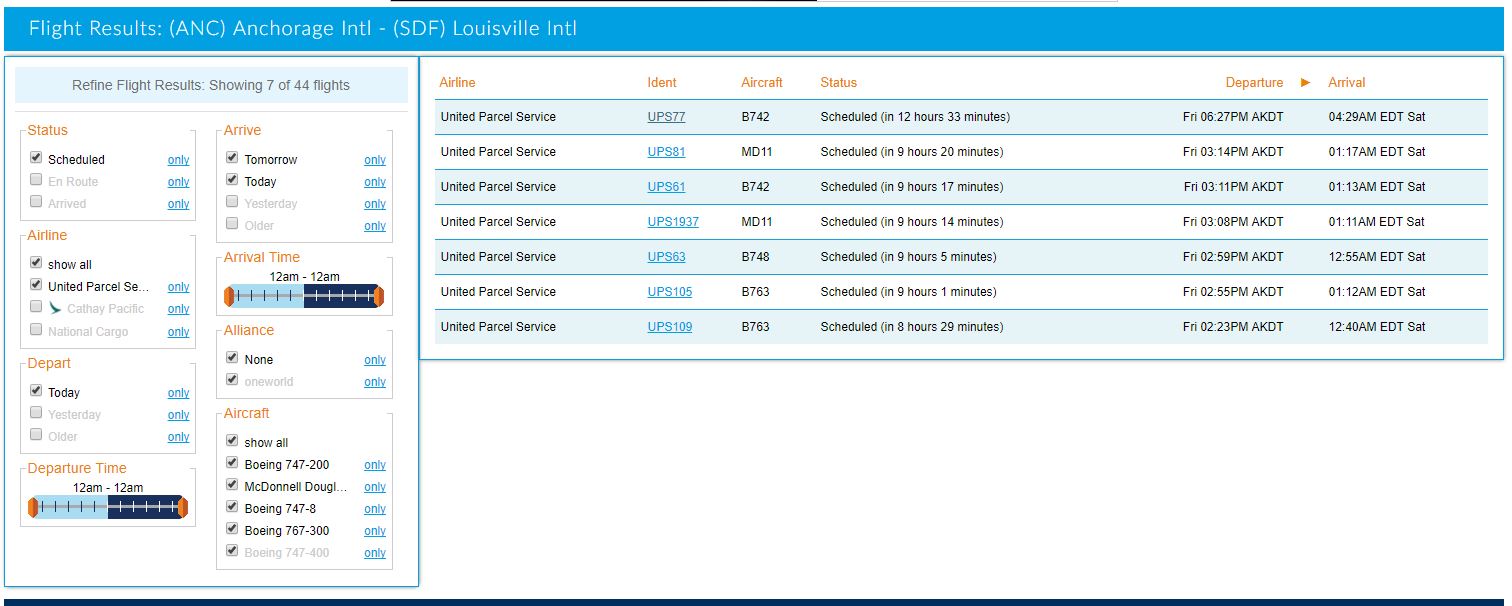
Task: Uncheck the Scheduled status checkbox
Action: click(x=36, y=158)
